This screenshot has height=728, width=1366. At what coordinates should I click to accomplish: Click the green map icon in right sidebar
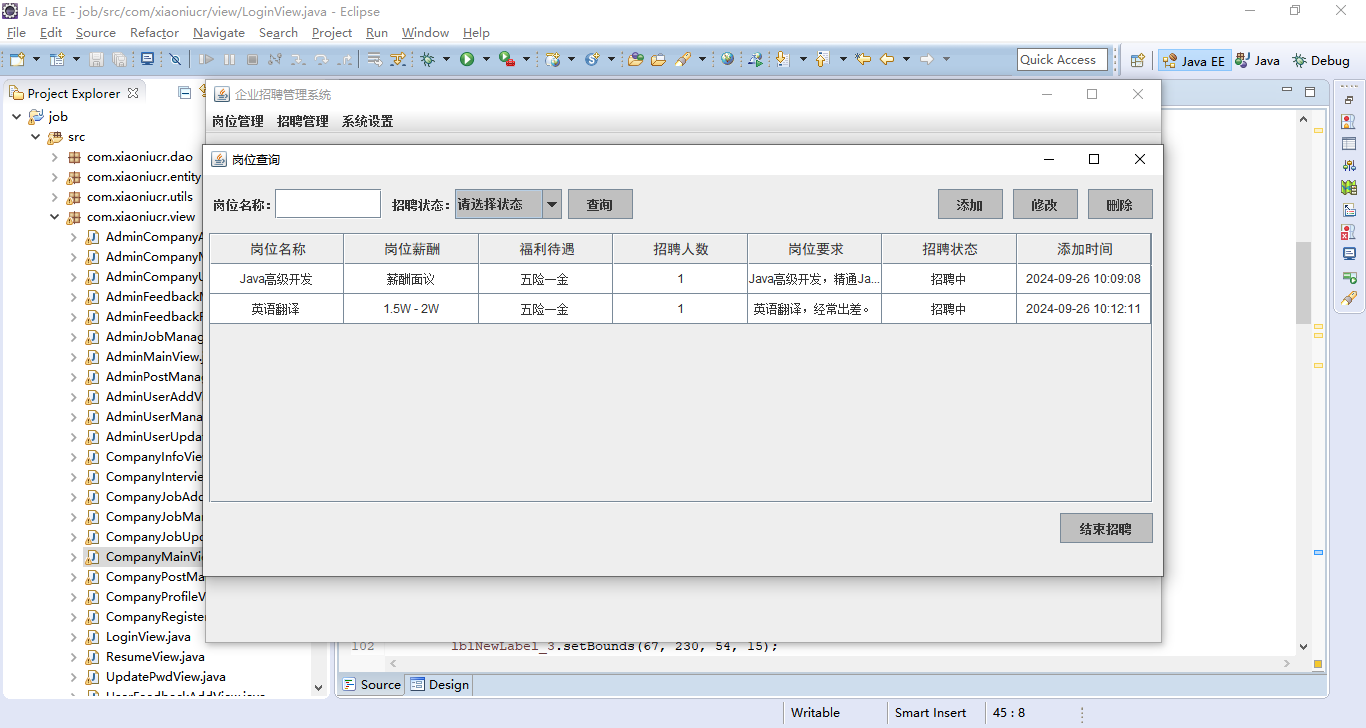point(1349,187)
